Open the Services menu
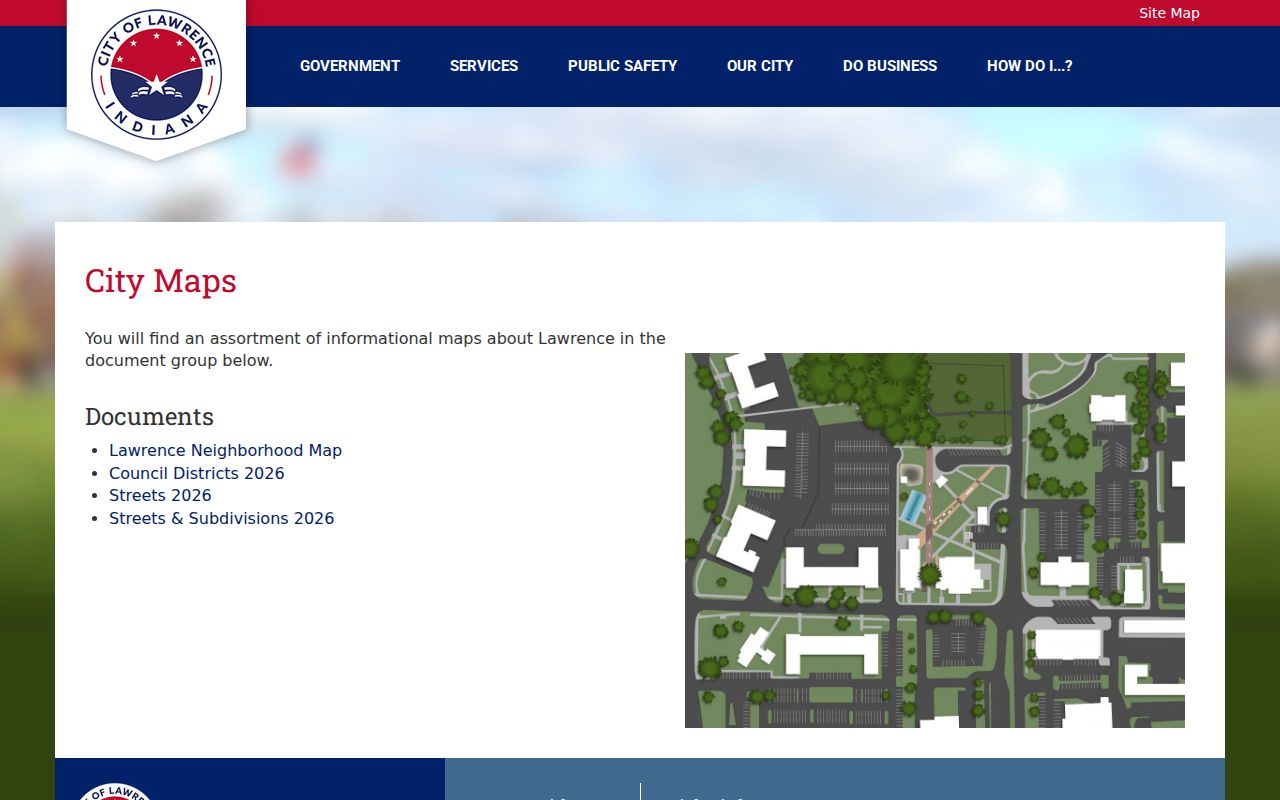1280x800 pixels. (484, 66)
